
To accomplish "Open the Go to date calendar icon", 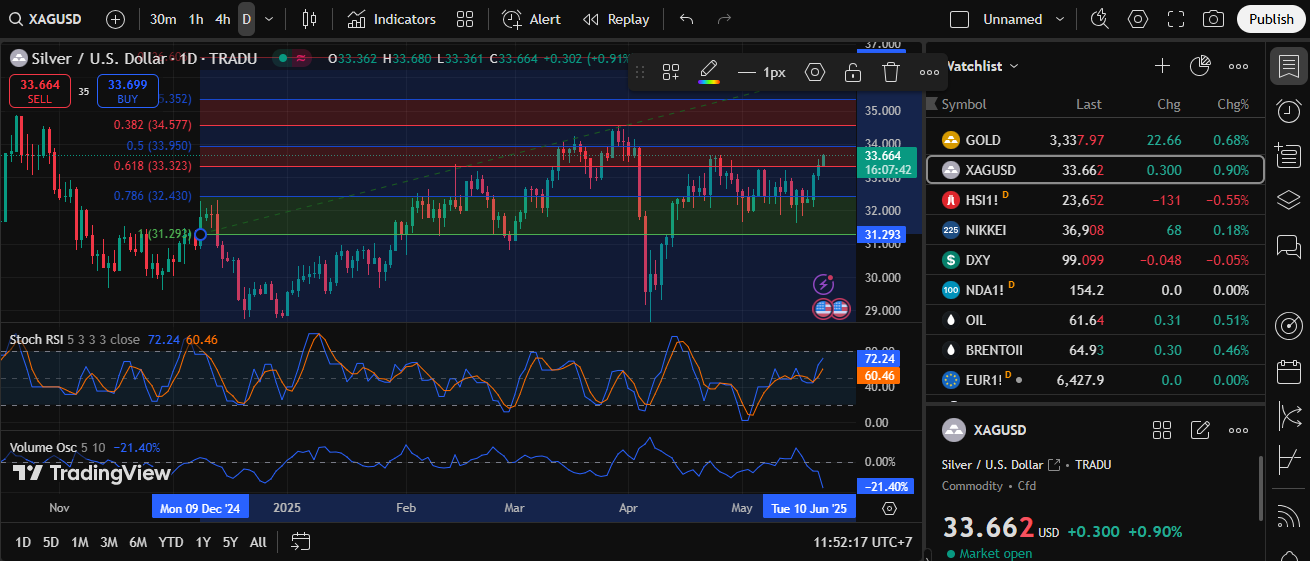I will (x=300, y=542).
